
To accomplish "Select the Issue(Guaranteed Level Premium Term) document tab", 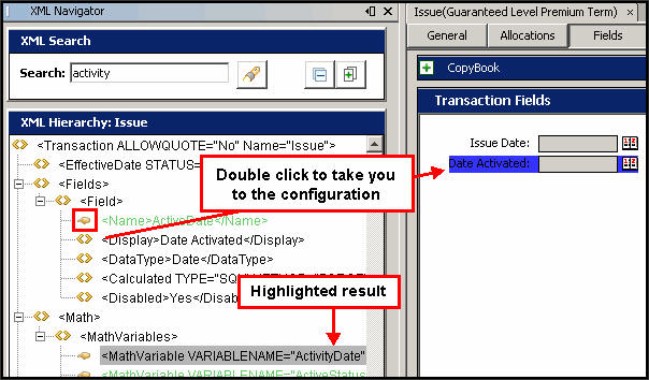I will point(515,12).
